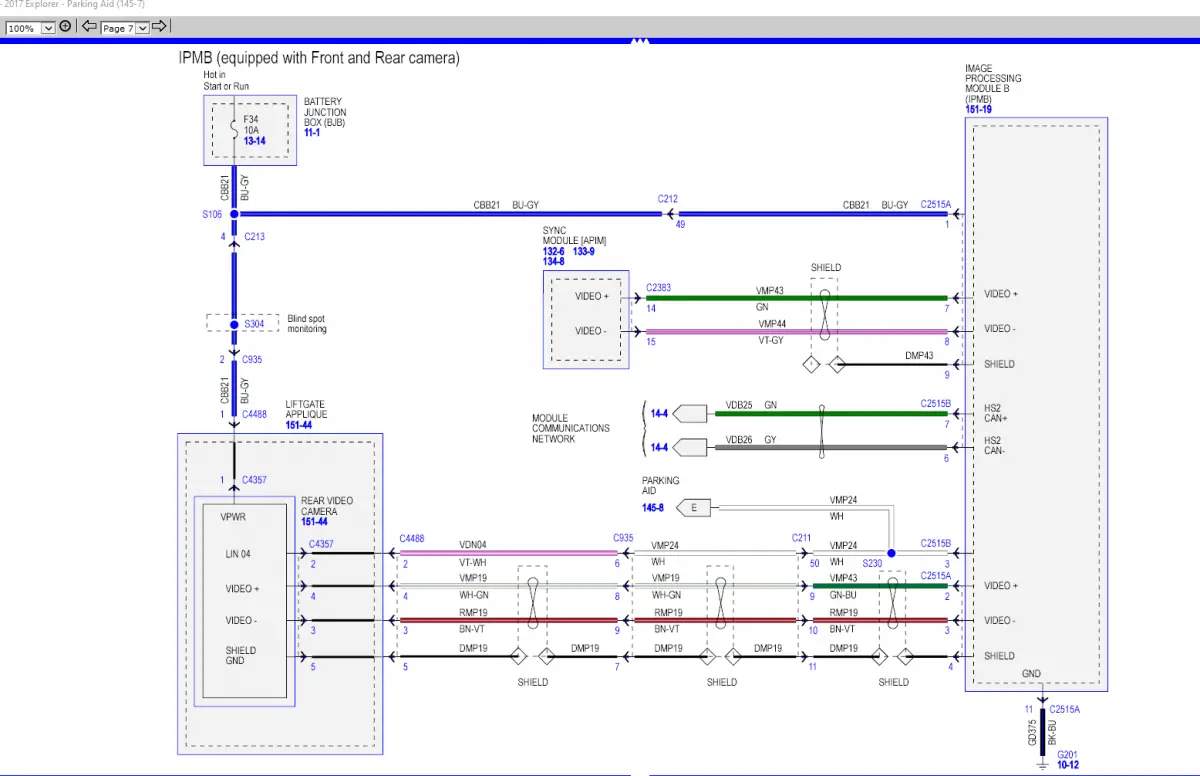Open SYNC module reference 132-6
1200x776 pixels.
[x=554, y=251]
